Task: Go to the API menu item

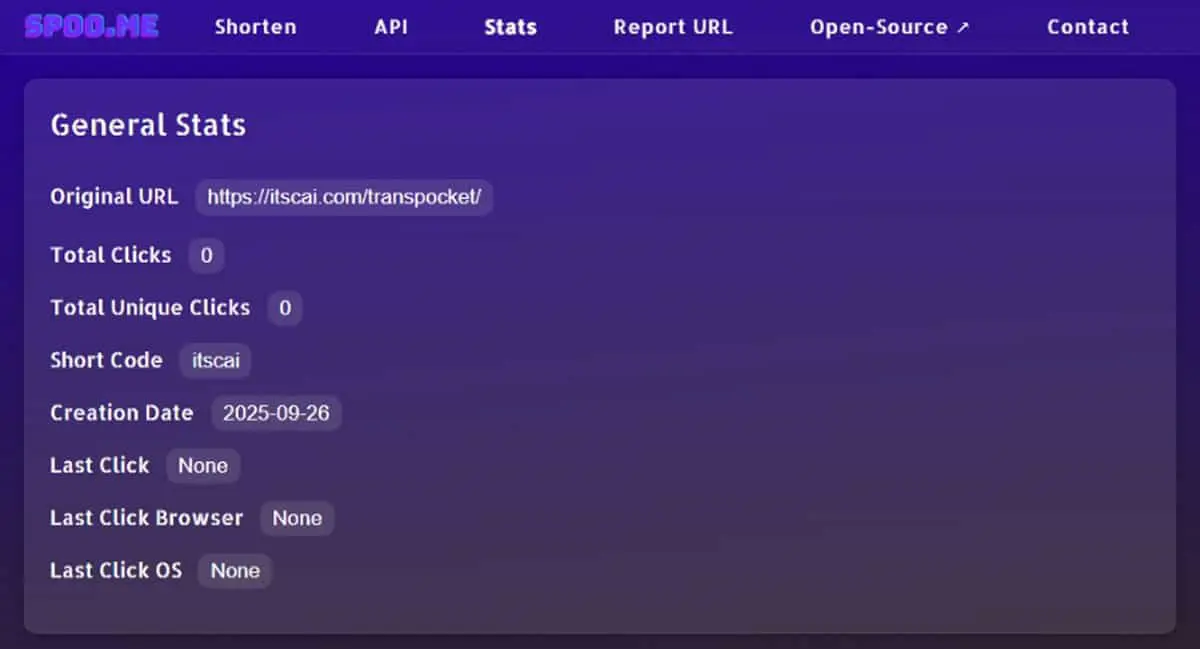Action: pos(391,27)
